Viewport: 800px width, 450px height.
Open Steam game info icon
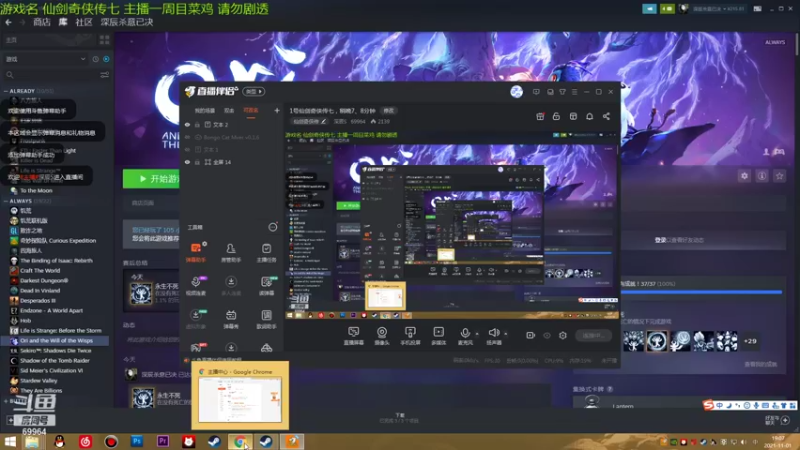click(762, 176)
